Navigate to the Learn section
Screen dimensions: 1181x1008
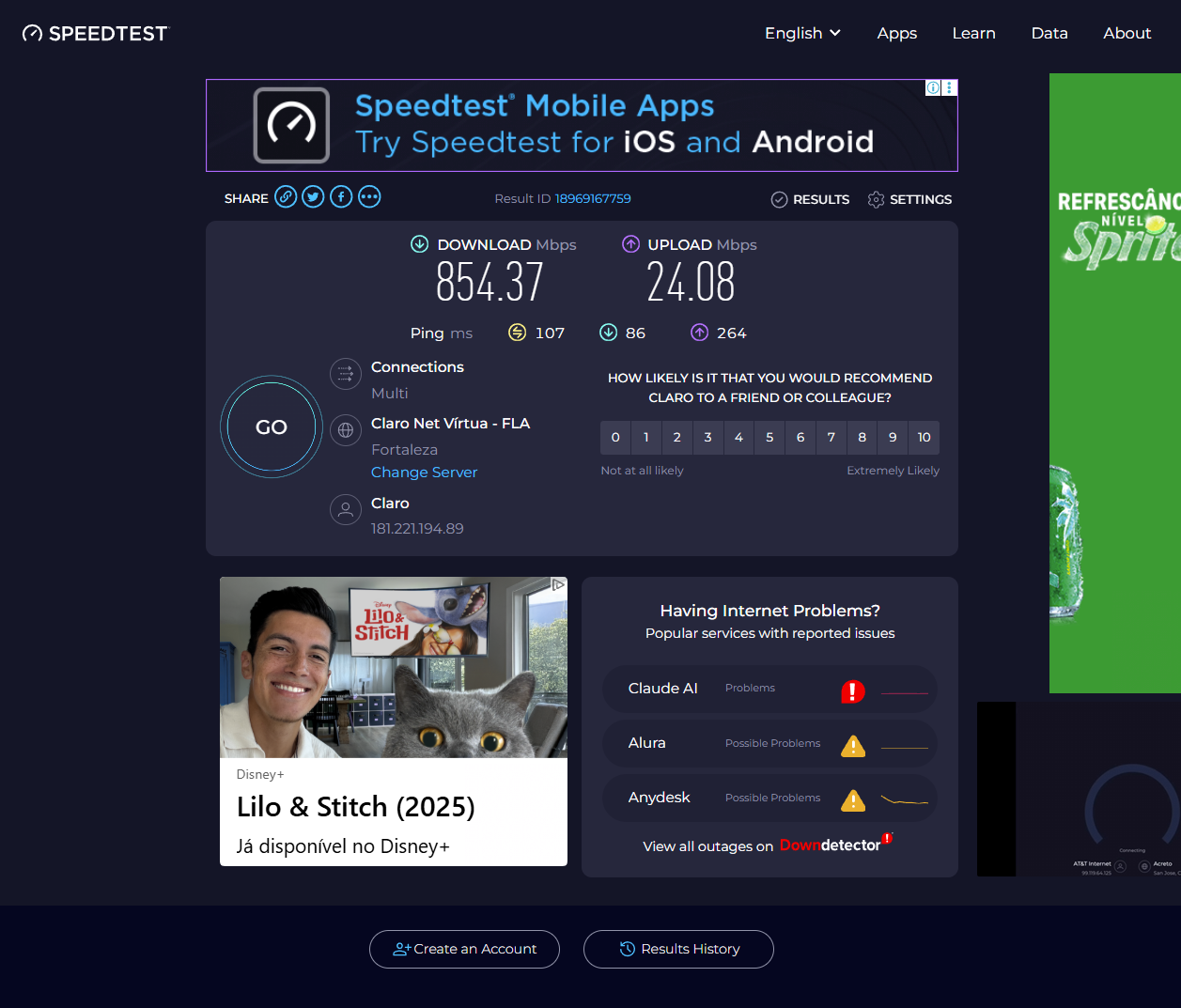pyautogui.click(x=974, y=33)
